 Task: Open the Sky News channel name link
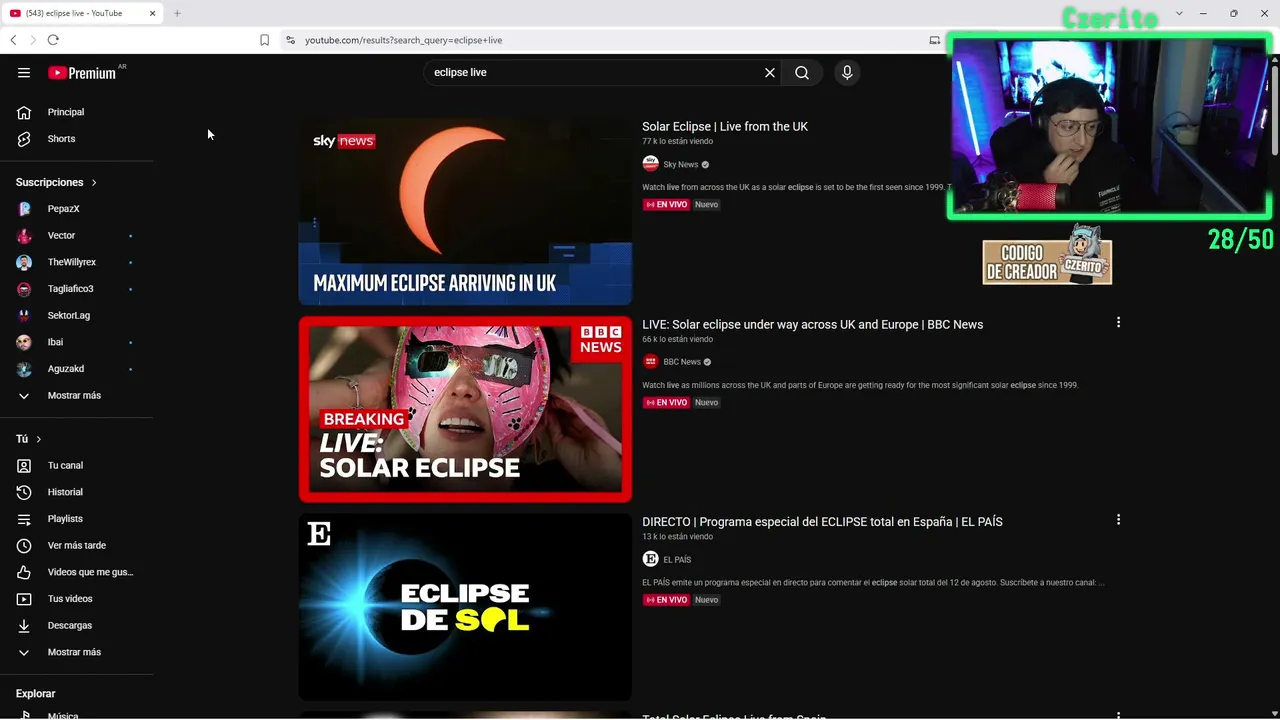(x=681, y=165)
